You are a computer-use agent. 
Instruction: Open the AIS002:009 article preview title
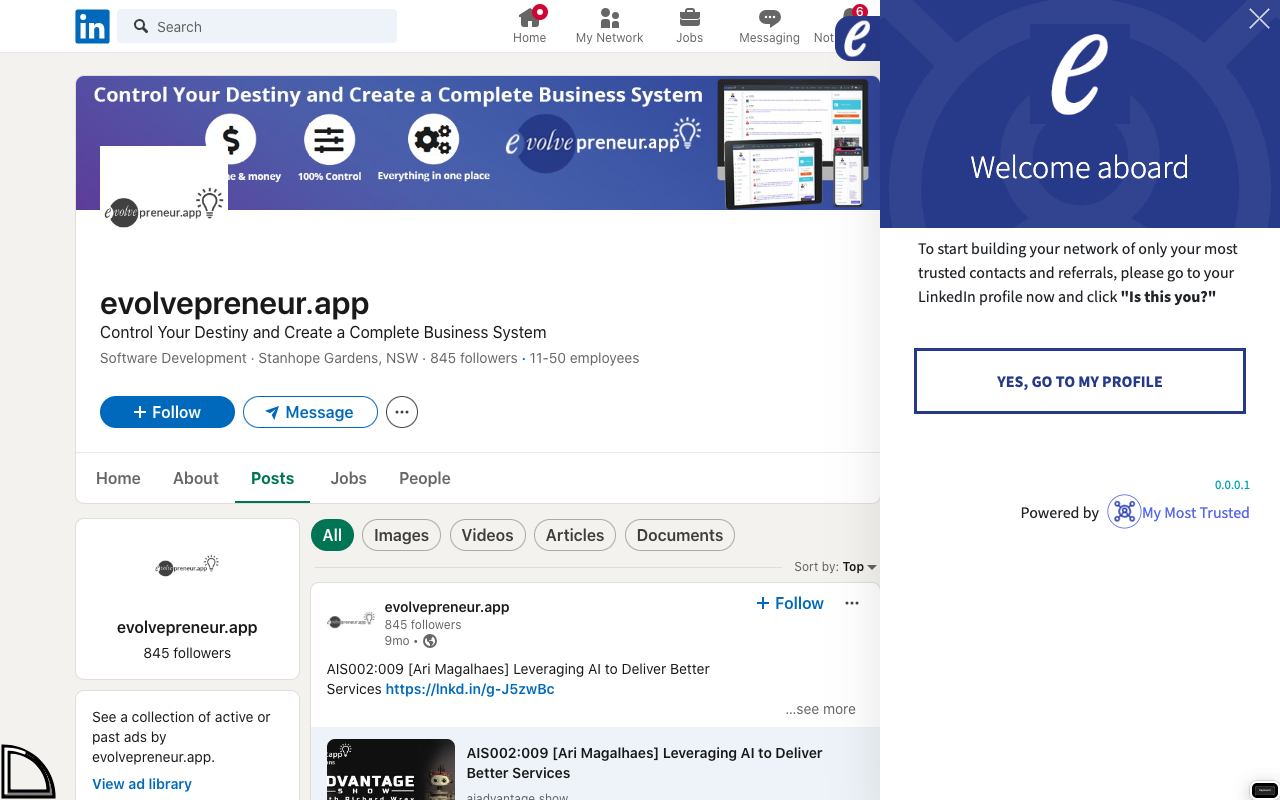645,763
